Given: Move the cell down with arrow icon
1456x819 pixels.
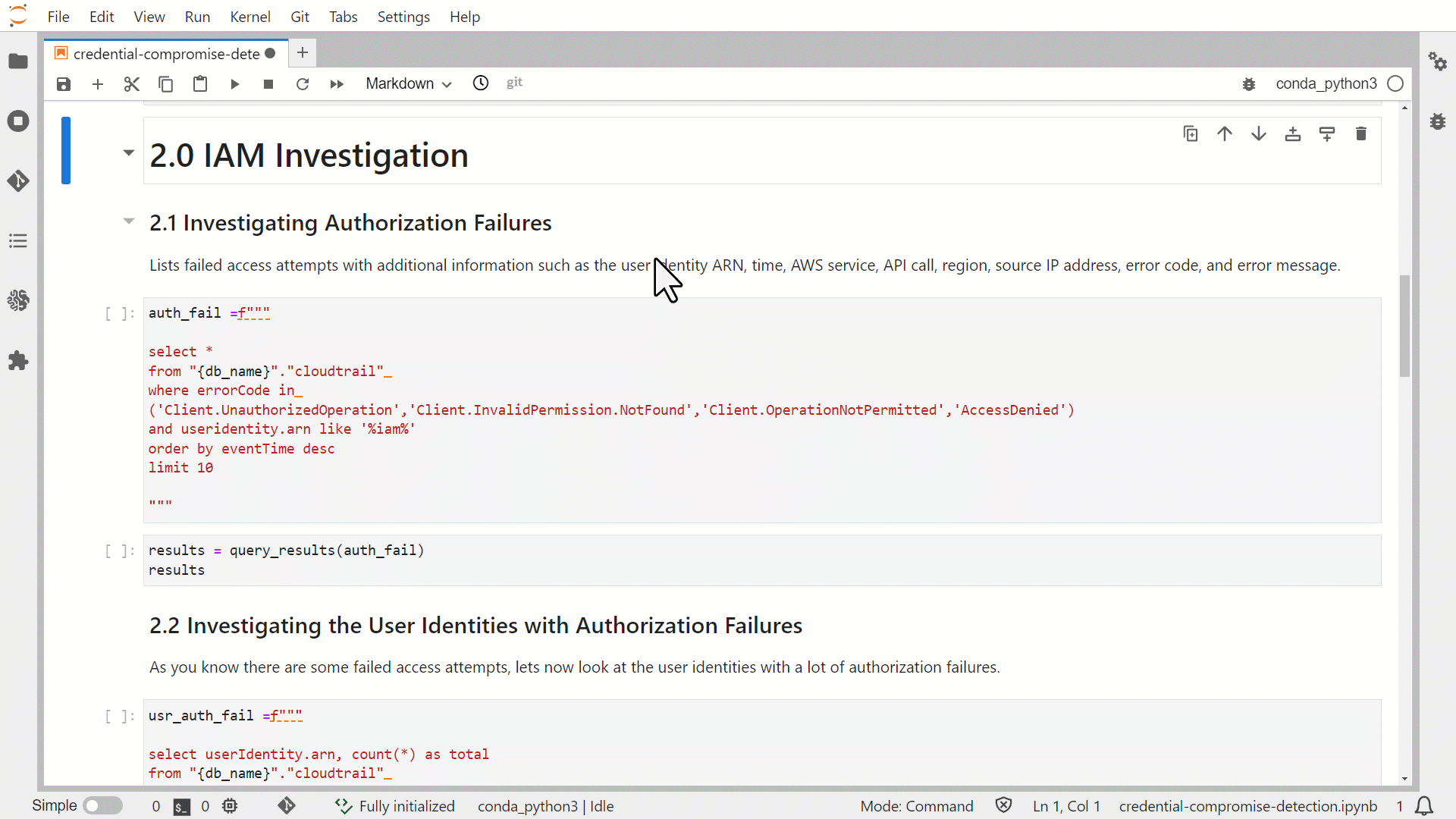Looking at the screenshot, I should click(1258, 133).
